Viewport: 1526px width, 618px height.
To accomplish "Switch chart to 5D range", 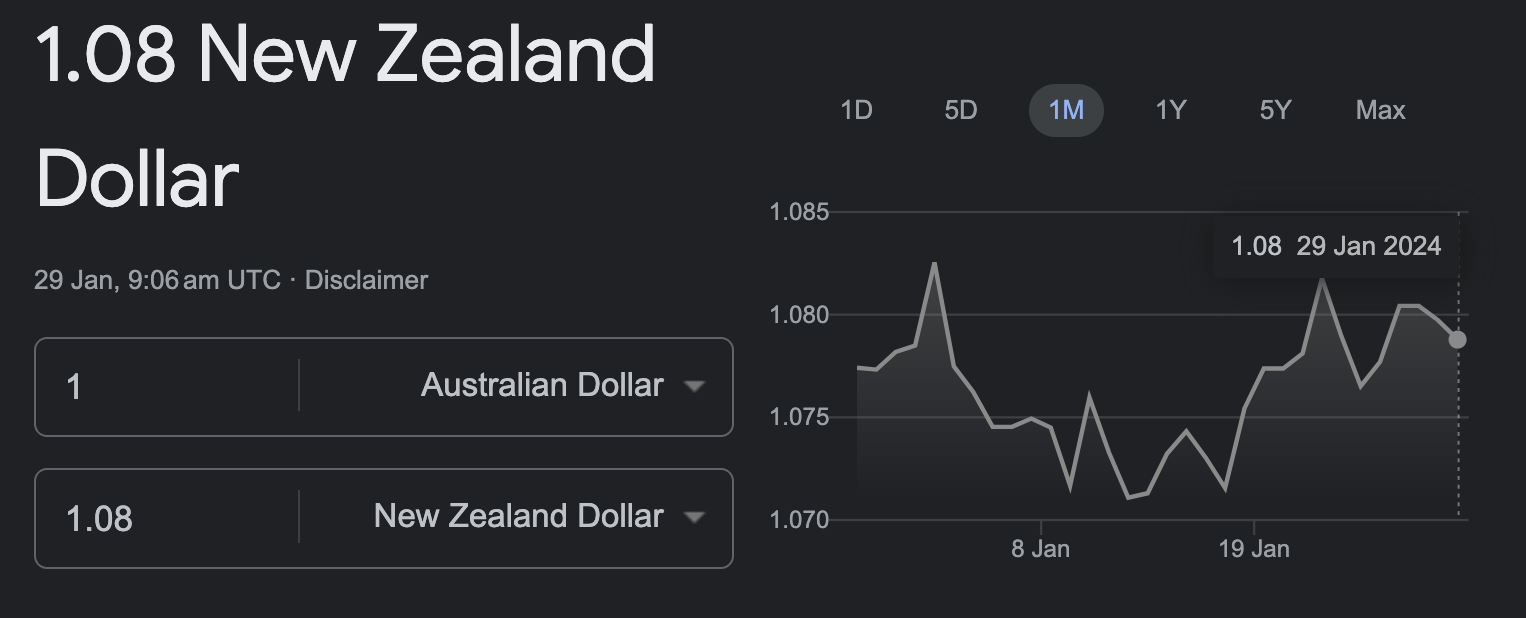I will click(960, 110).
